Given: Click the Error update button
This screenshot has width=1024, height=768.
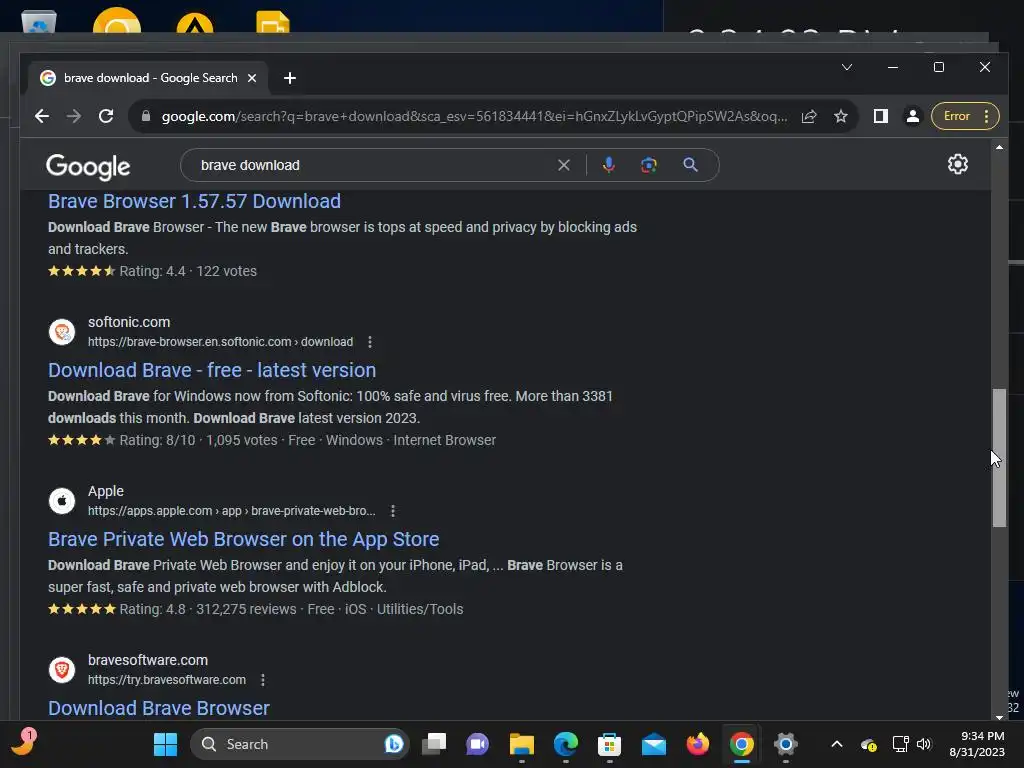Looking at the screenshot, I should 965,116.
